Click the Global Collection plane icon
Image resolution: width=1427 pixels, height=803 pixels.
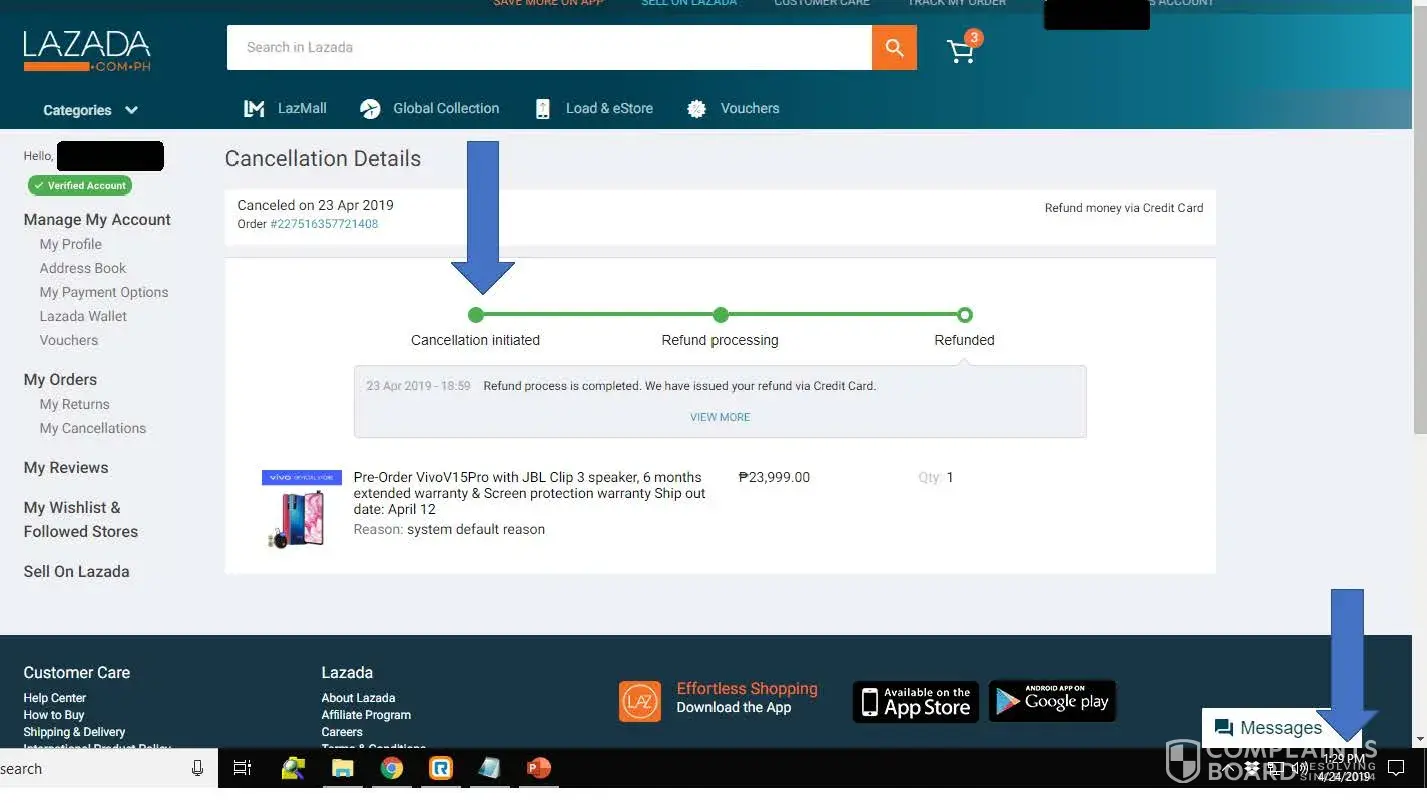[370, 109]
